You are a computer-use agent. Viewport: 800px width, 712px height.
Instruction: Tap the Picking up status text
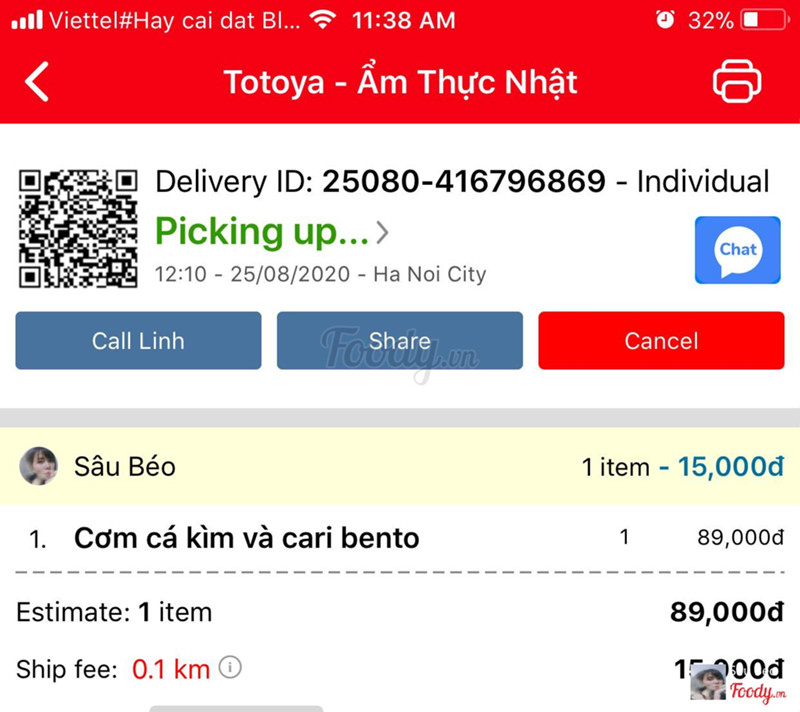coord(262,232)
